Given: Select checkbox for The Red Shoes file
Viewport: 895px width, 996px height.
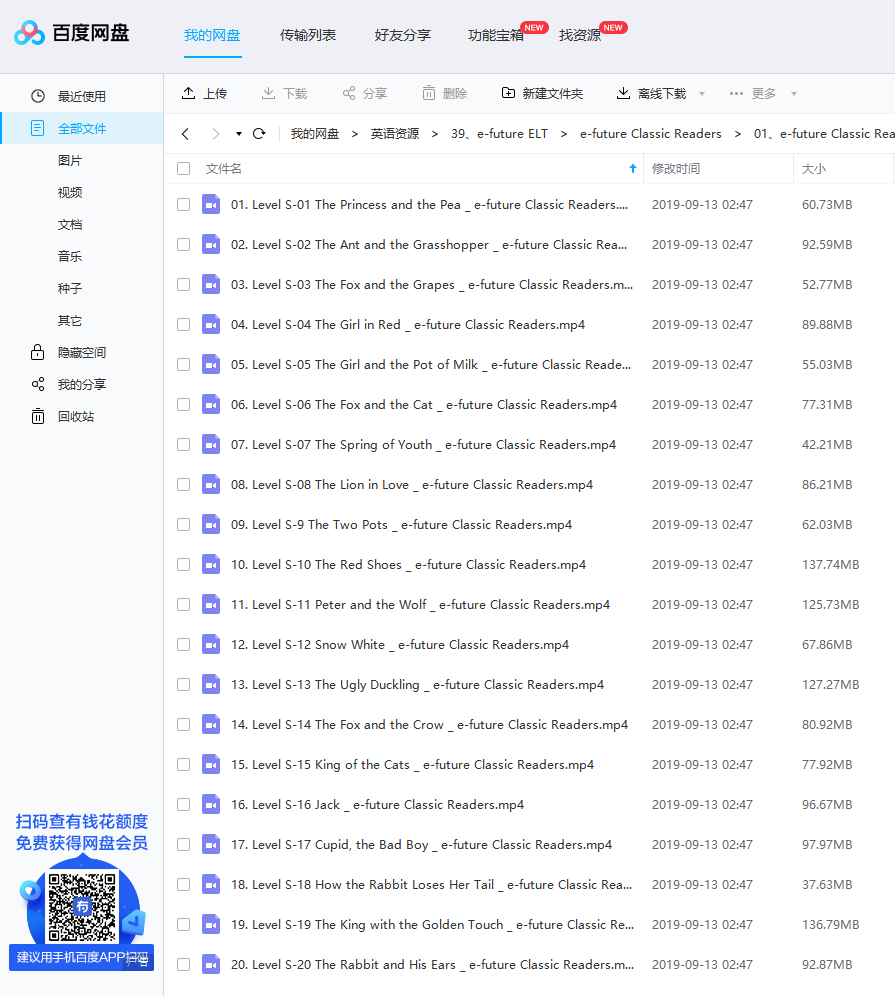Looking at the screenshot, I should coord(183,565).
